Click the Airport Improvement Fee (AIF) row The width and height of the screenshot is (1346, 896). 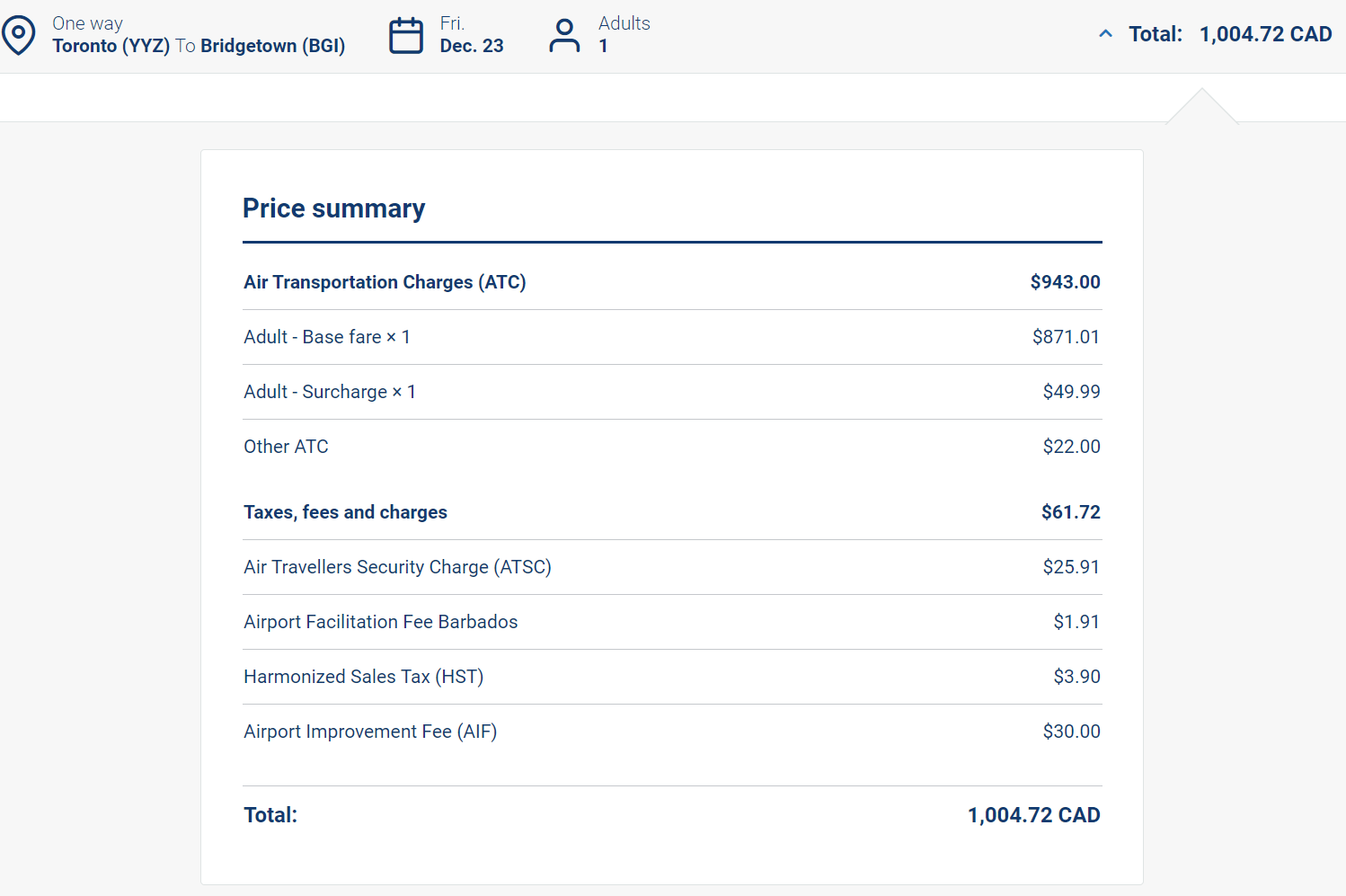370,732
